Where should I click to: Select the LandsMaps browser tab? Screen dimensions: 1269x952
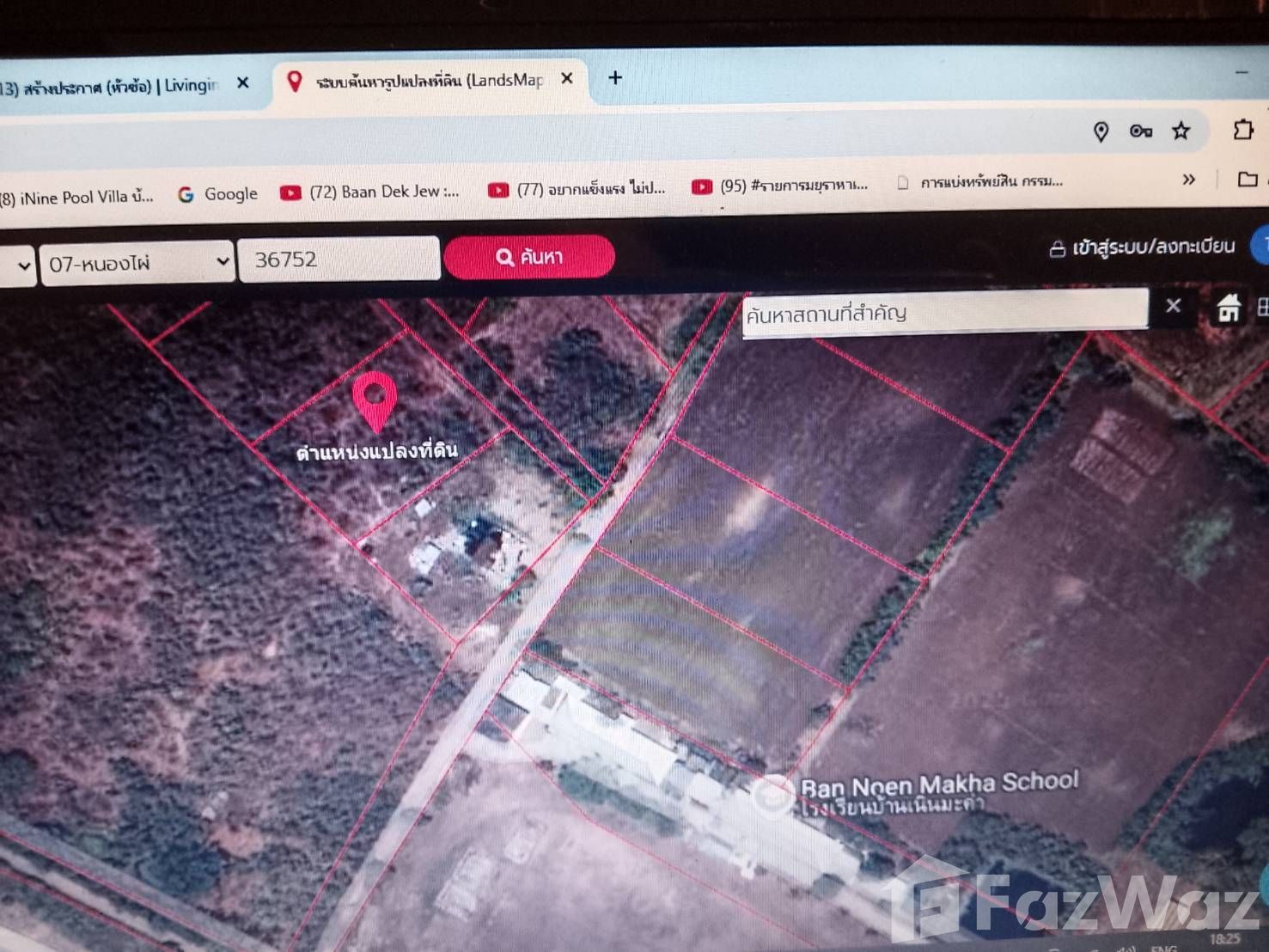click(430, 82)
